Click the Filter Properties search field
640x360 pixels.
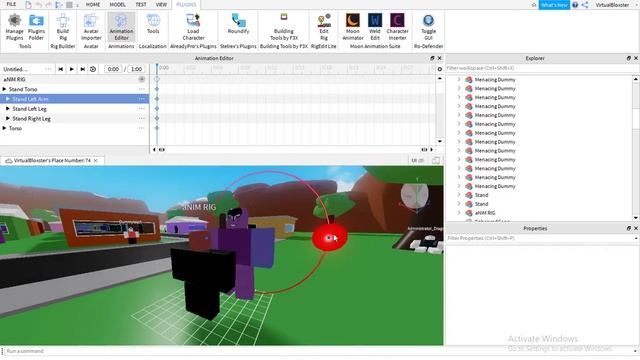(x=539, y=238)
